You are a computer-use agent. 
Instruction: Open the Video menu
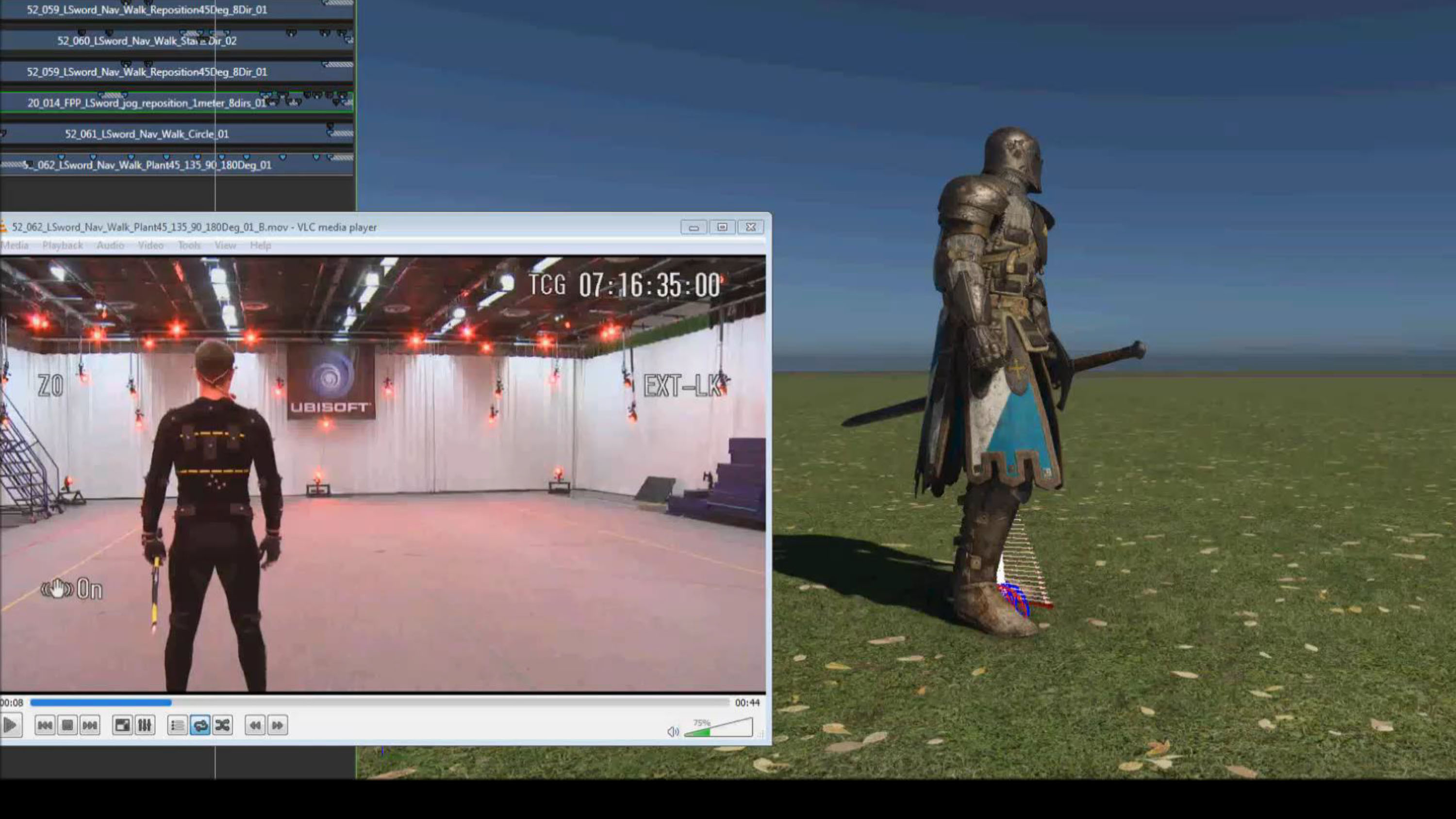click(x=150, y=246)
